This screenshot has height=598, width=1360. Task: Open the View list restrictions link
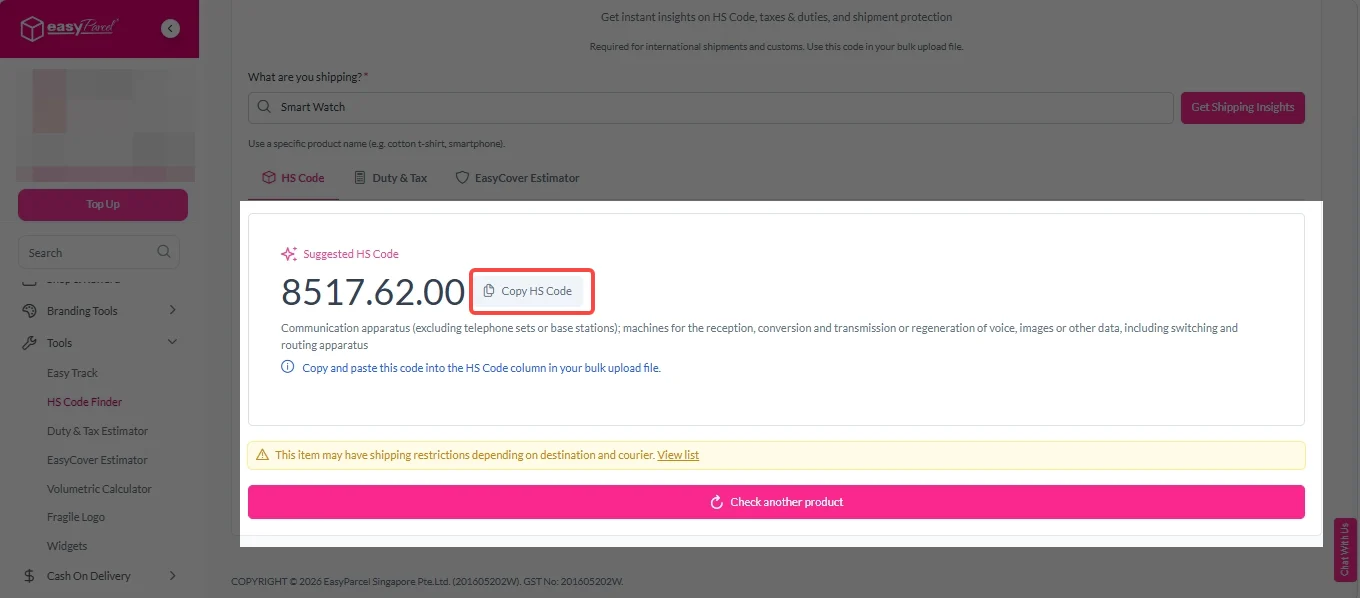pyautogui.click(x=678, y=455)
